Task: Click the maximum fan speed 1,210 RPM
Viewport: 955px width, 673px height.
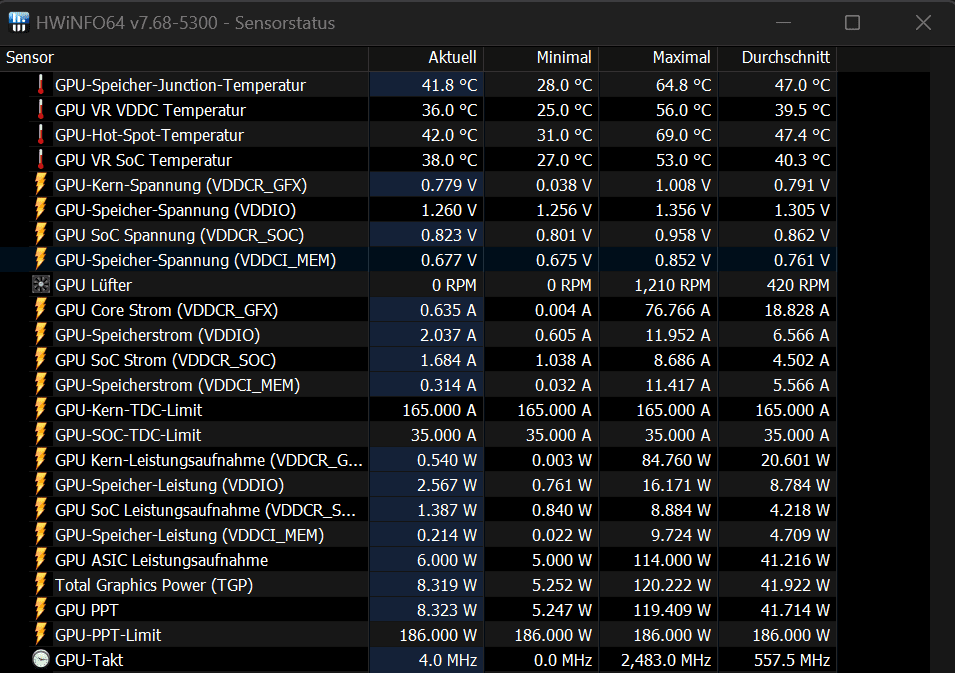Action: [672, 285]
